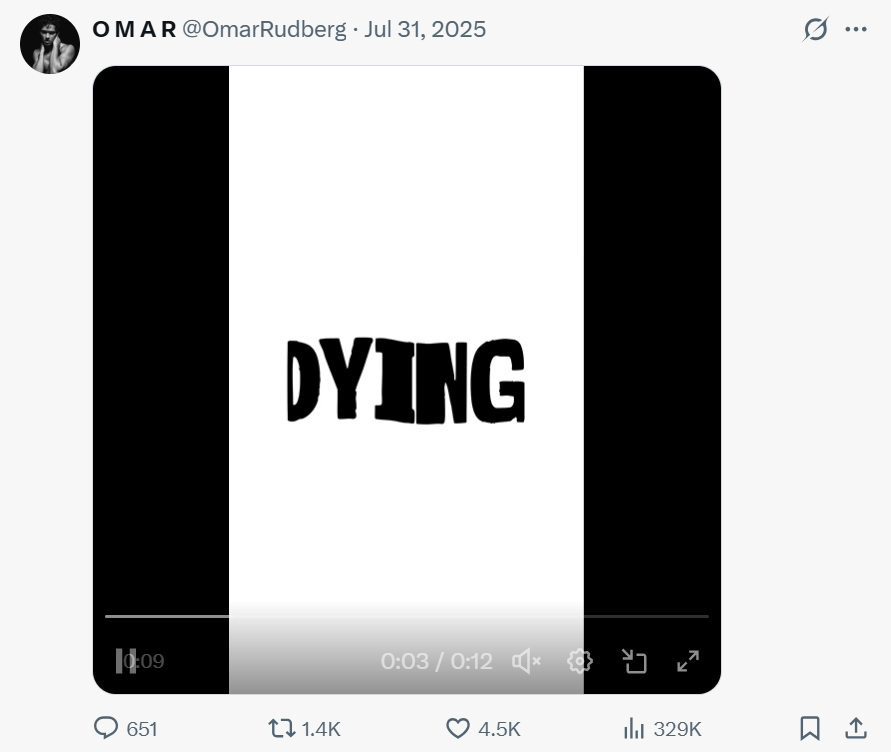
Task: Click the Grok explain icon
Action: [816, 30]
